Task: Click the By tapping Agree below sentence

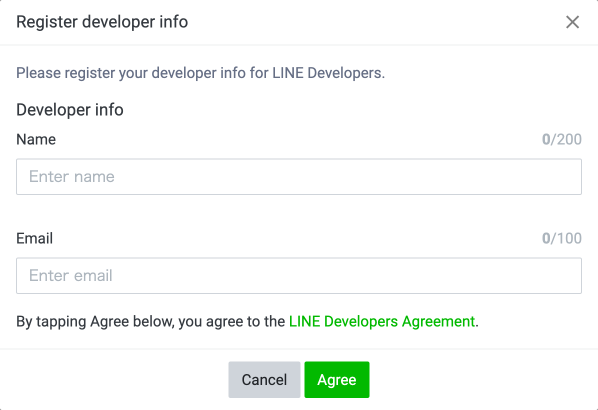Action: (247, 322)
